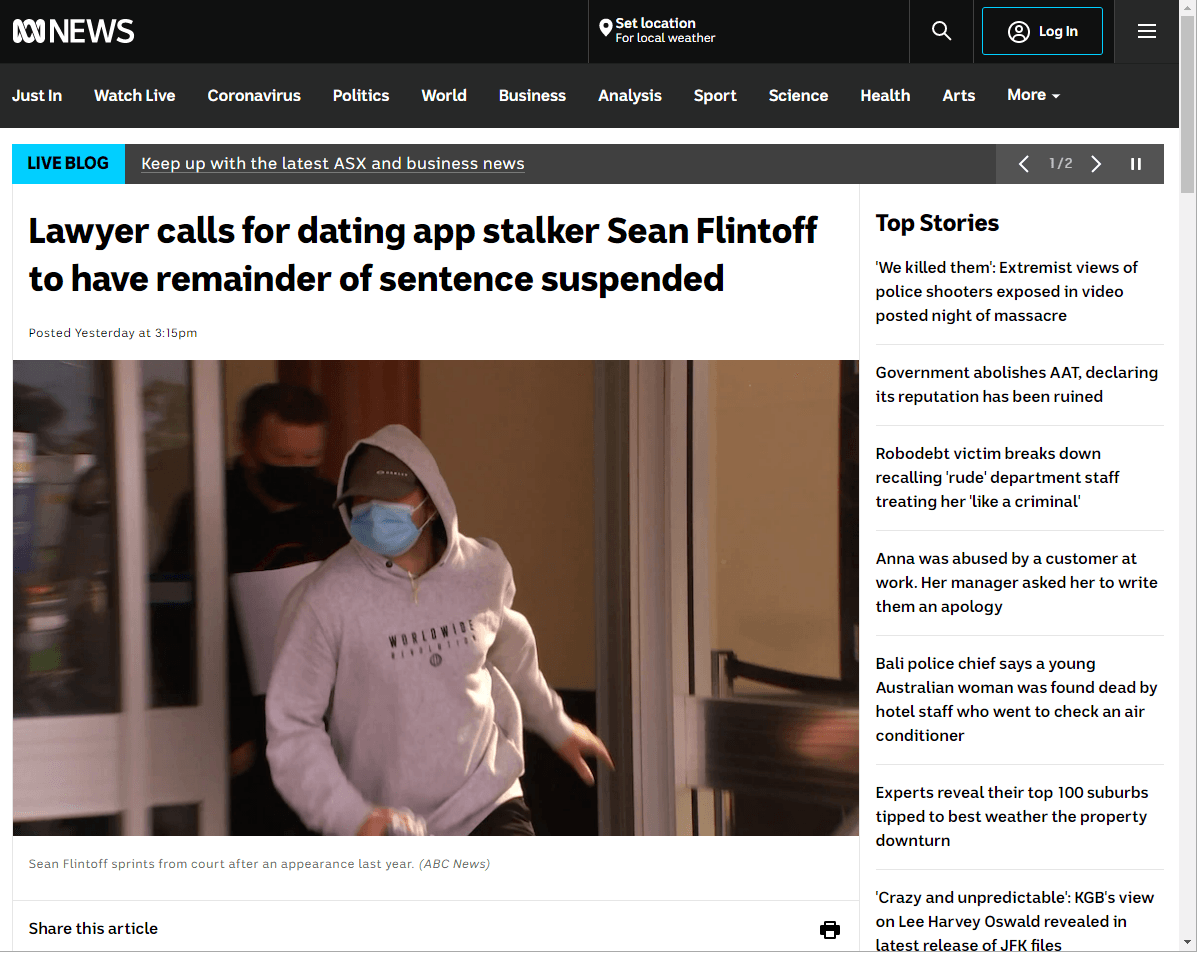1202x967 pixels.
Task: Click the 1/2 ticker counter
Action: click(x=1060, y=163)
